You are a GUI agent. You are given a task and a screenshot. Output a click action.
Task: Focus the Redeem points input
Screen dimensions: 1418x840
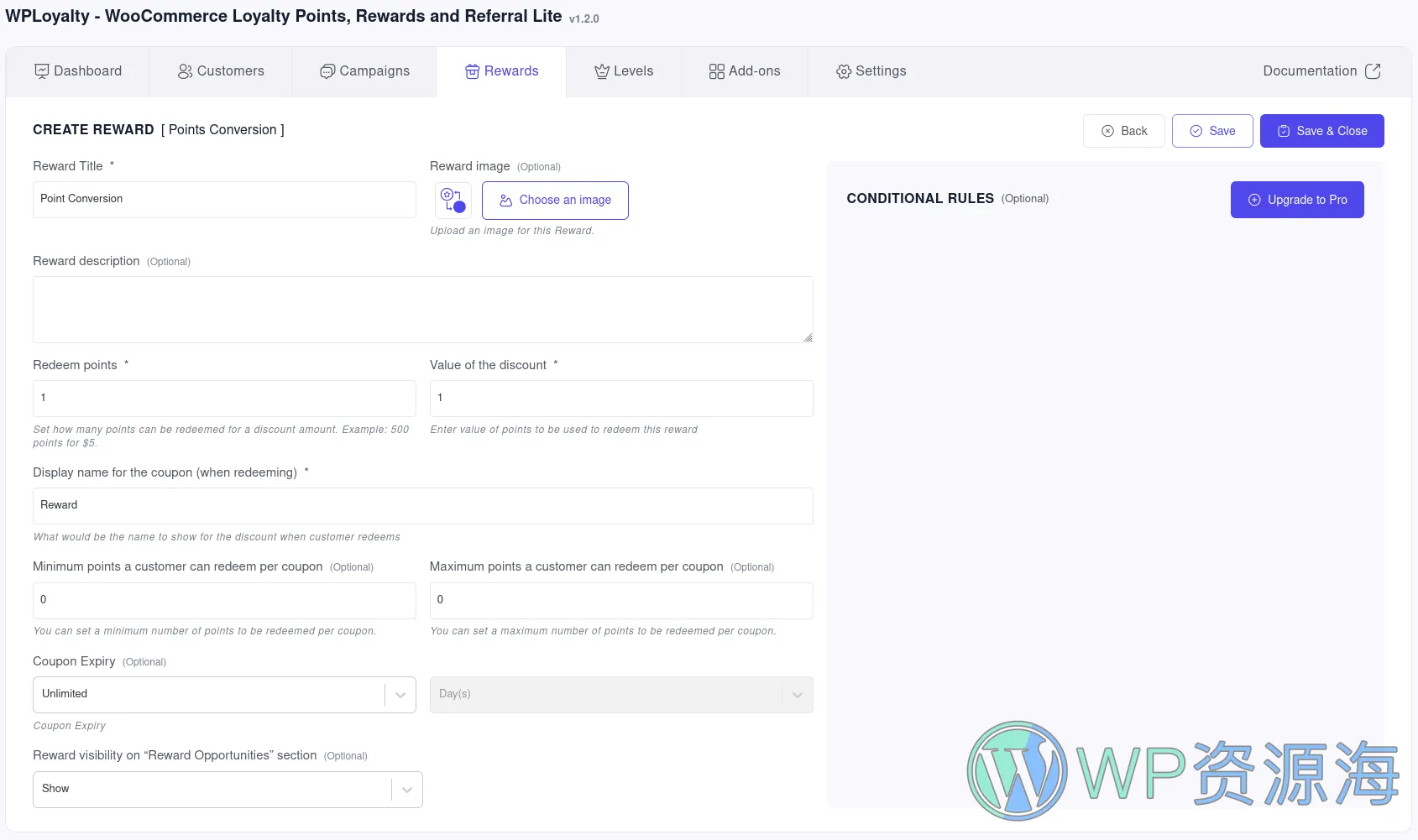[224, 399]
